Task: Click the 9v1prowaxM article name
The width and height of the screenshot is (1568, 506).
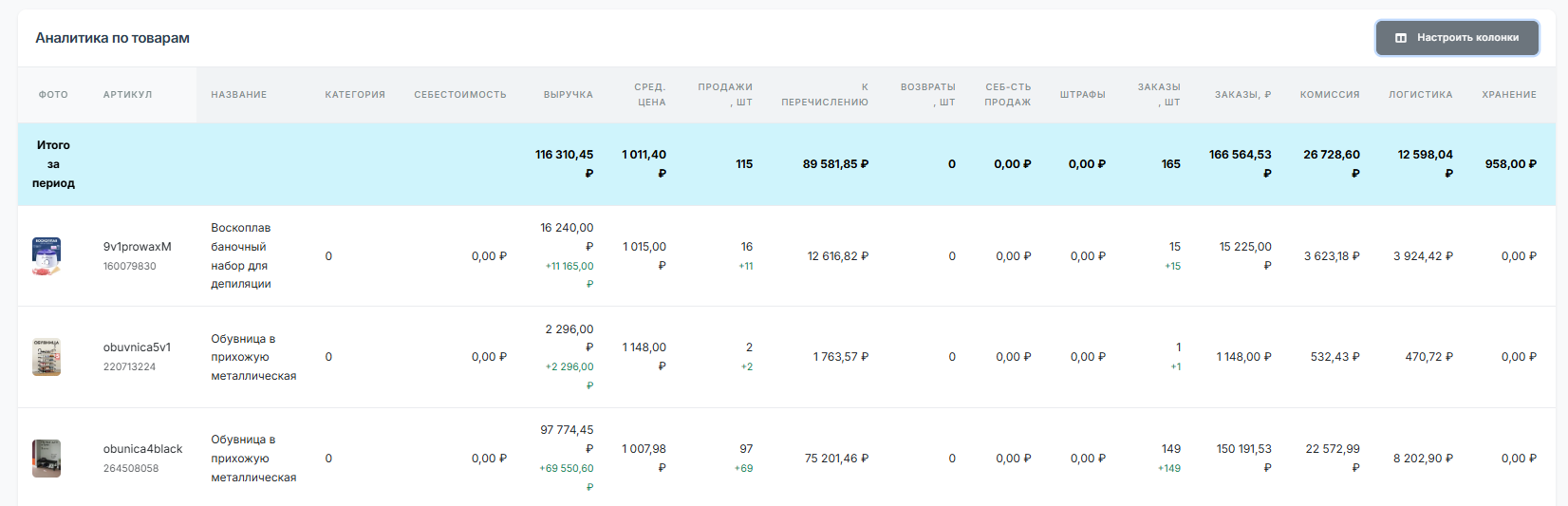Action: [137, 247]
